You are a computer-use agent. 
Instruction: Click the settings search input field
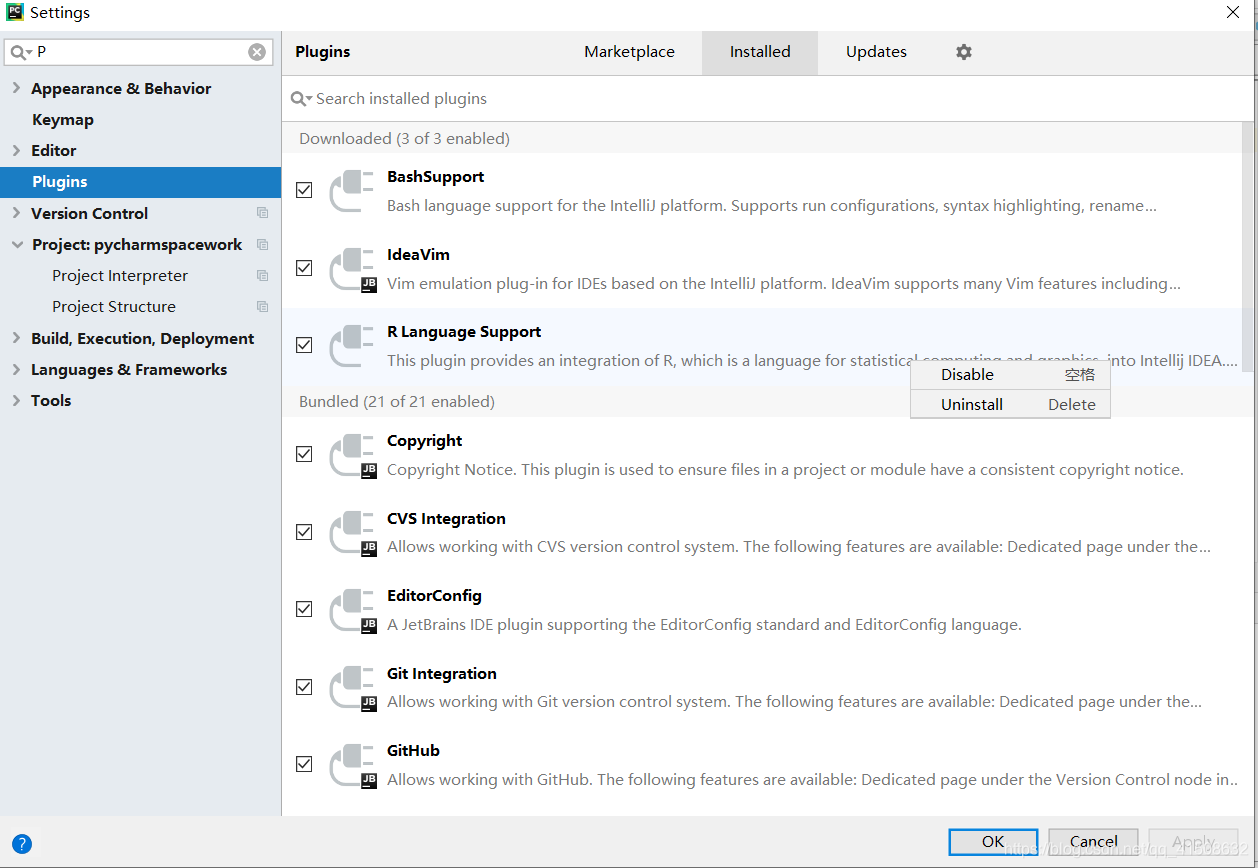(139, 52)
